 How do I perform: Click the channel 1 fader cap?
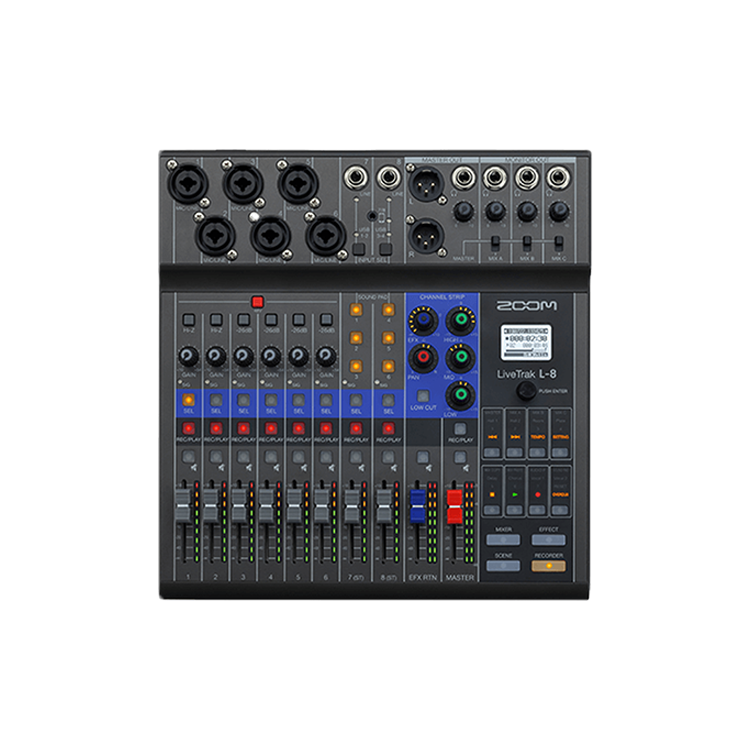183,506
